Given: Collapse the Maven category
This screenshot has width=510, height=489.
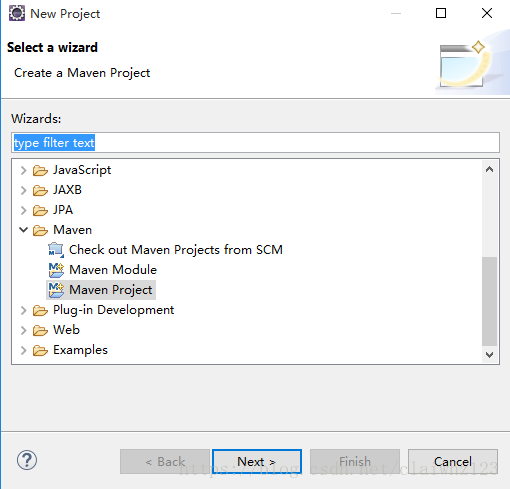Looking at the screenshot, I should (23, 230).
